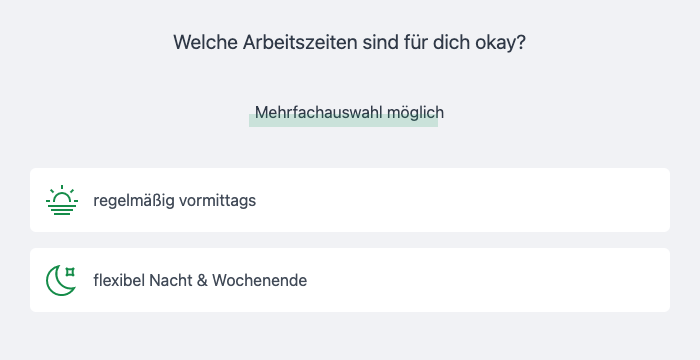
Task: Toggle the night and weekend card
Action: (x=350, y=280)
